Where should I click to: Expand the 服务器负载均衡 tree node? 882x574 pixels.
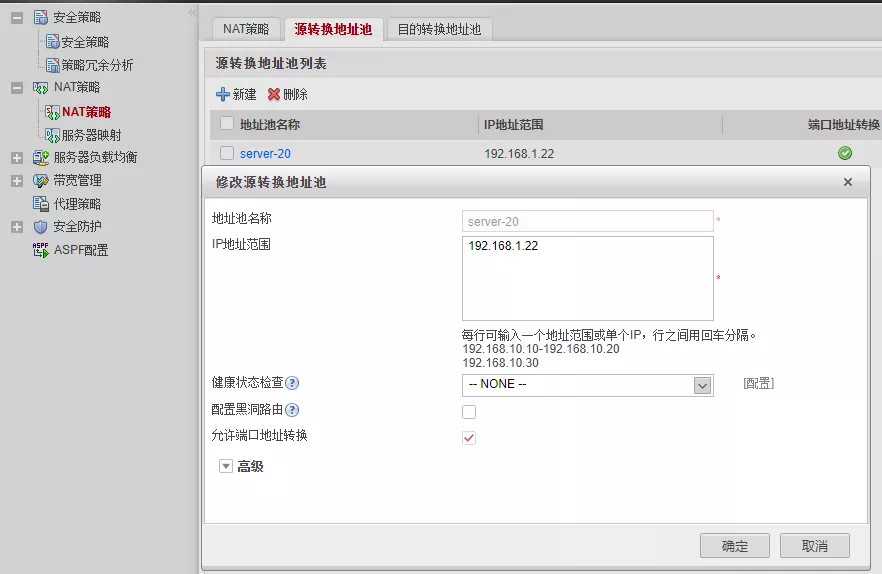[x=16, y=158]
